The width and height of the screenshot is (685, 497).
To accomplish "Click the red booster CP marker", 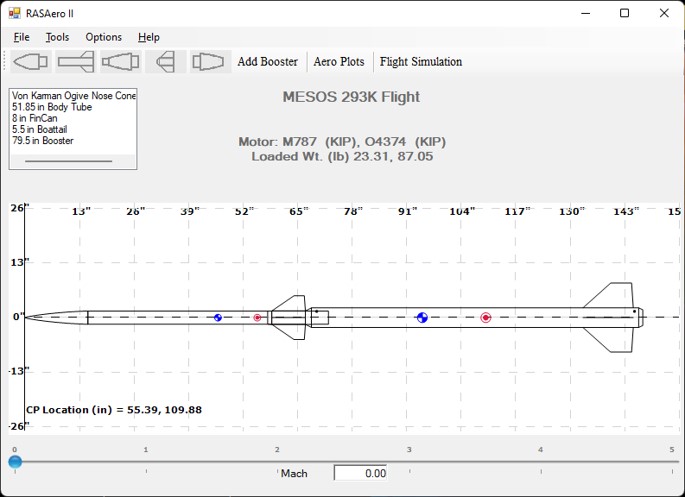I will click(485, 318).
